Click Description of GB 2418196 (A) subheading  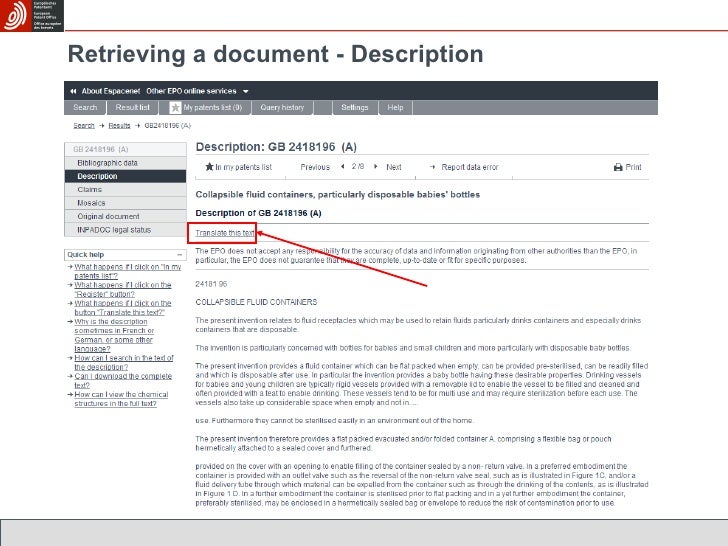pos(258,213)
